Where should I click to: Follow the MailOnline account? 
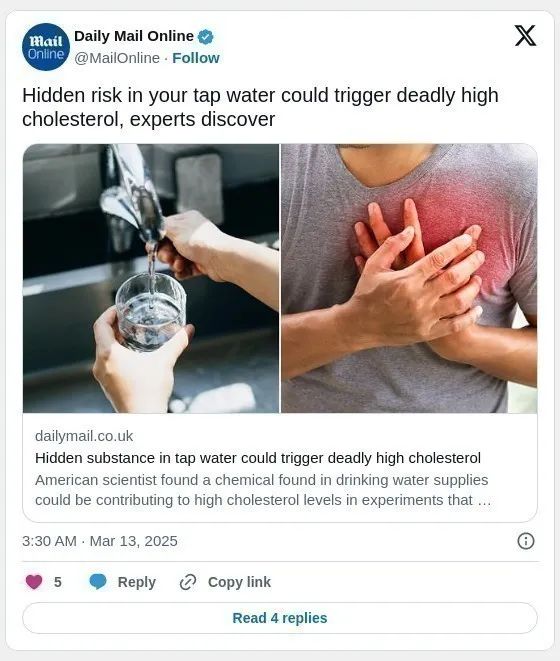pos(196,58)
